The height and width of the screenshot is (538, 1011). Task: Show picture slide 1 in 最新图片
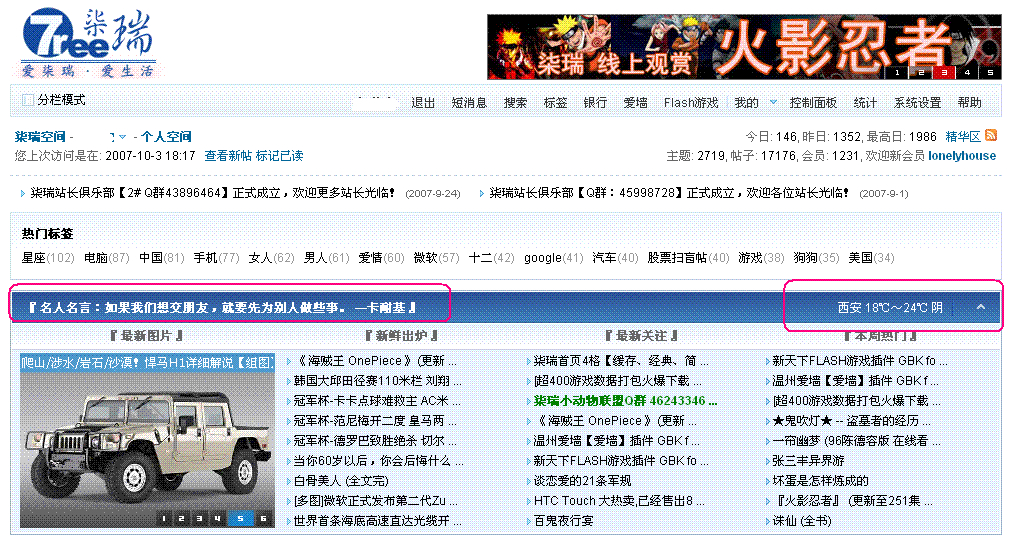[x=164, y=518]
